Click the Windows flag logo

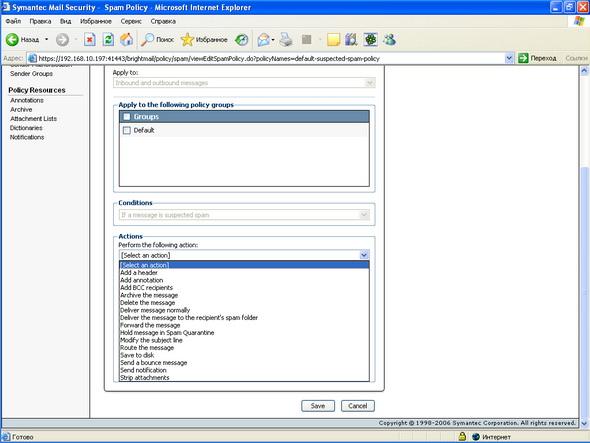(579, 21)
